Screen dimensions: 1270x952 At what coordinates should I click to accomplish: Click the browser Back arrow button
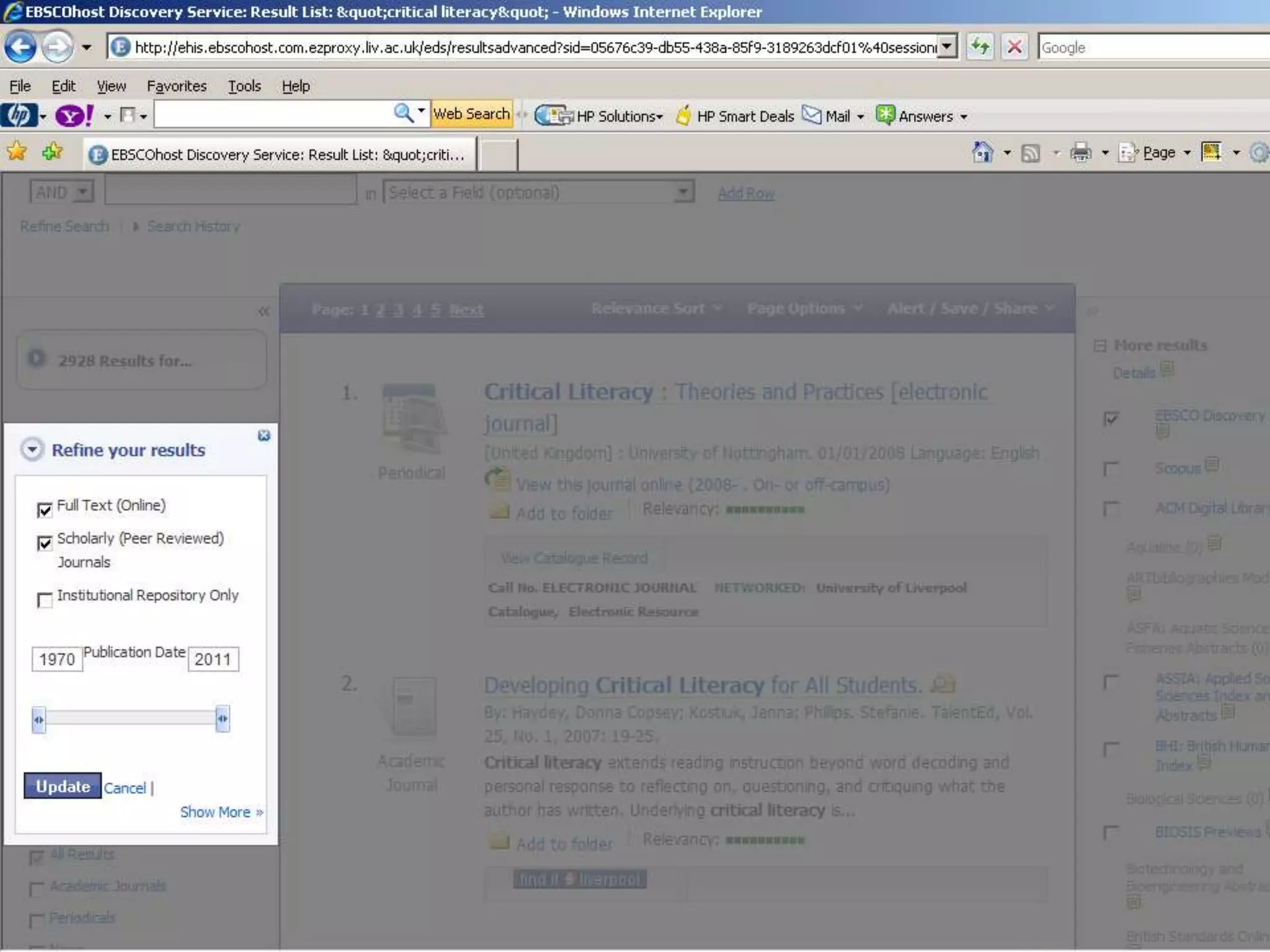click(x=20, y=47)
